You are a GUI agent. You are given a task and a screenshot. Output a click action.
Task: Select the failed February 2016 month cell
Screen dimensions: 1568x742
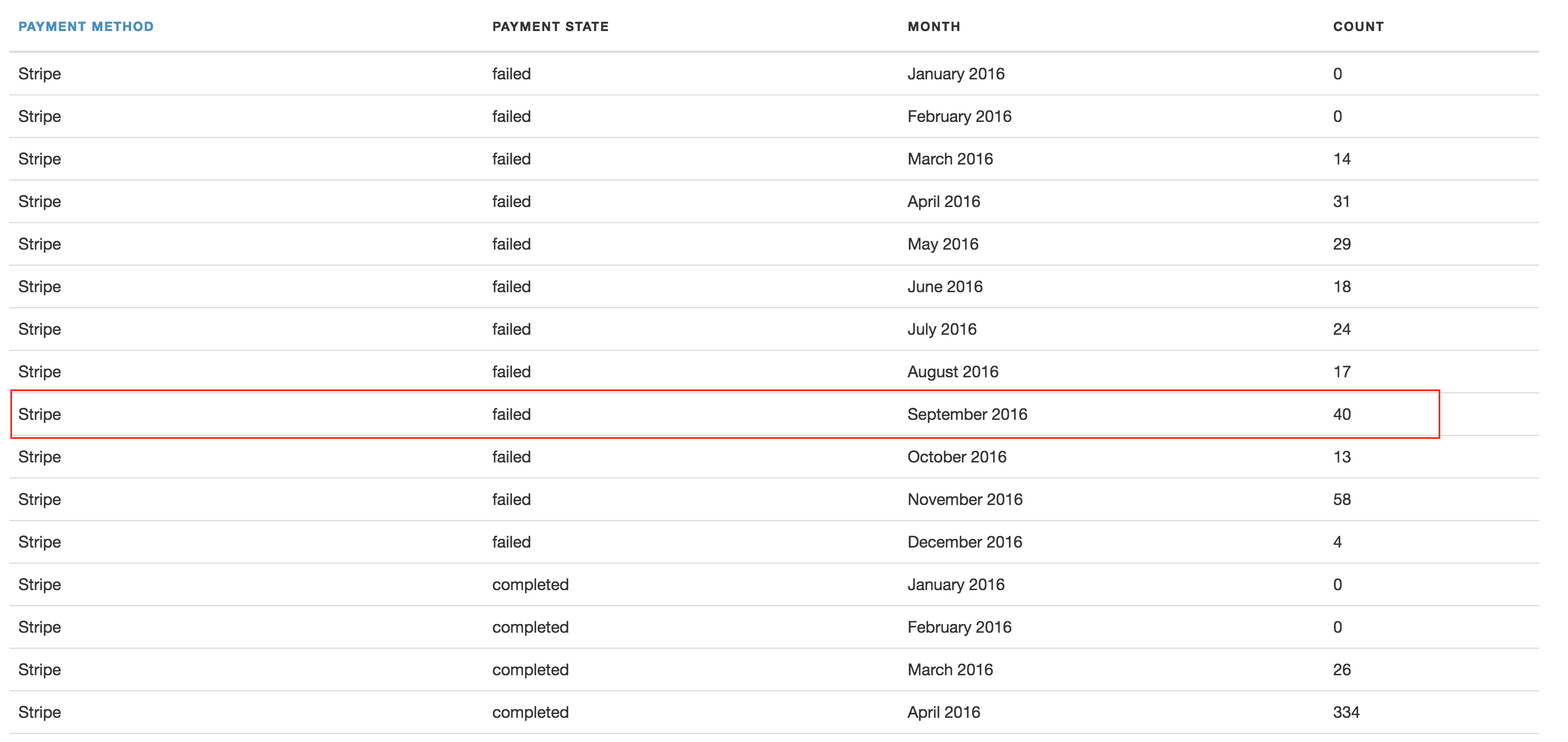(x=959, y=116)
